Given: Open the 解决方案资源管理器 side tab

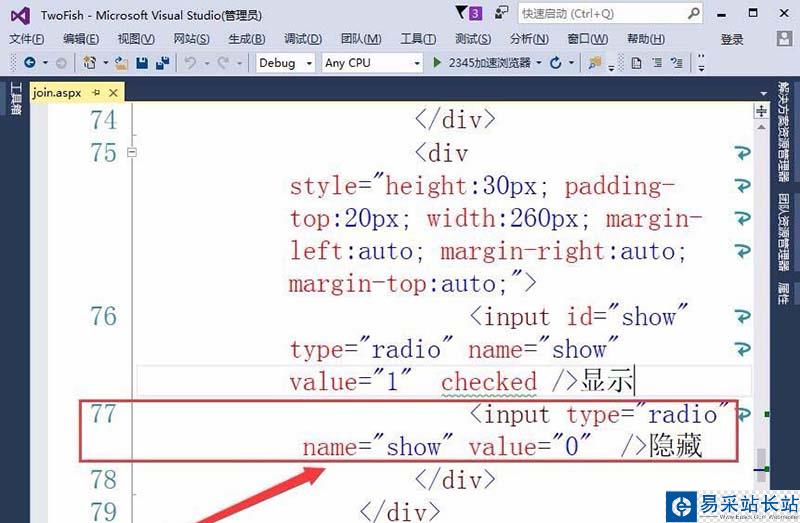Looking at the screenshot, I should coord(783,132).
